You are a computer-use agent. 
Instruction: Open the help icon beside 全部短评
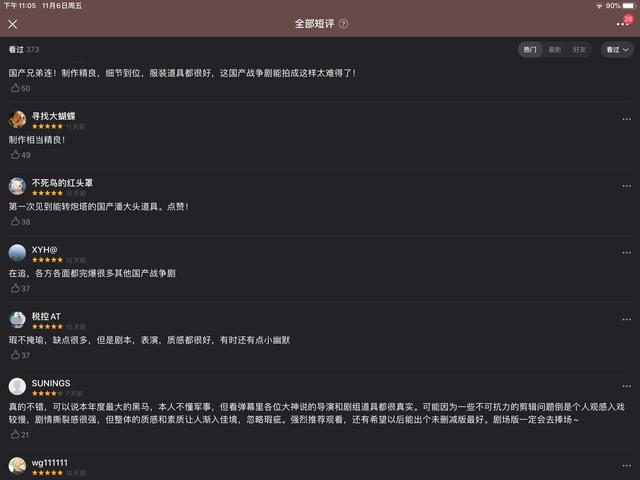click(344, 24)
